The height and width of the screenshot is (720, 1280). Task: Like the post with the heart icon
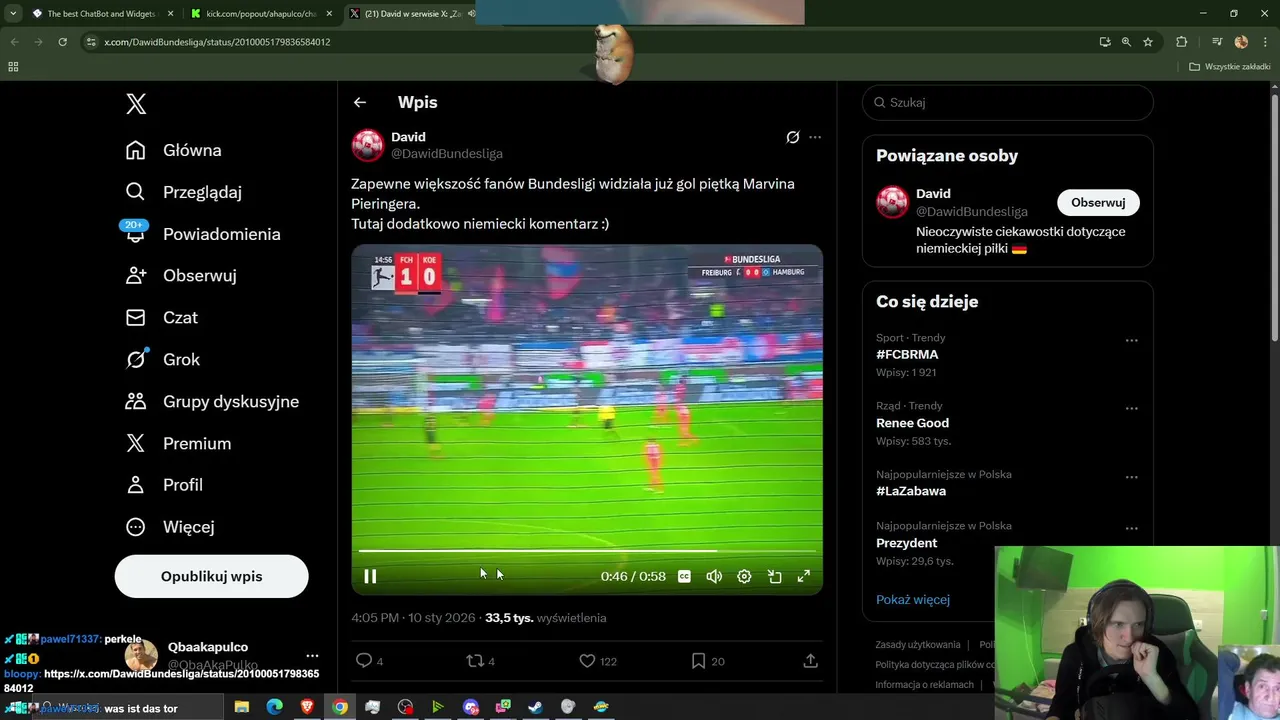click(x=587, y=660)
